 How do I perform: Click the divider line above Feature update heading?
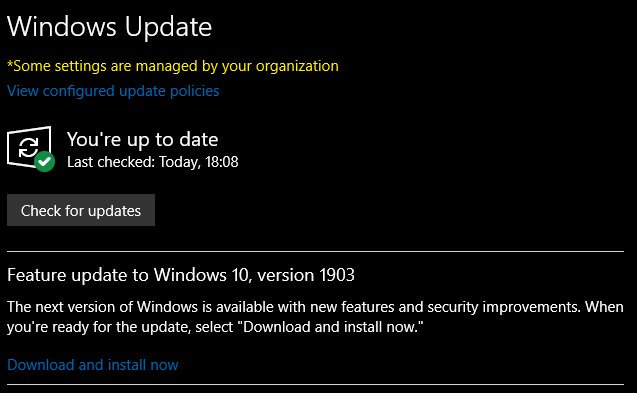(315, 252)
